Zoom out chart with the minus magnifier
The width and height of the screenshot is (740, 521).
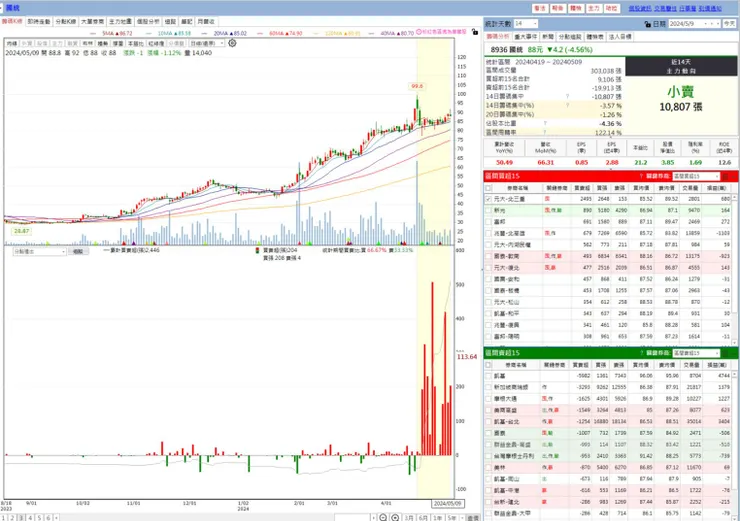point(383,518)
